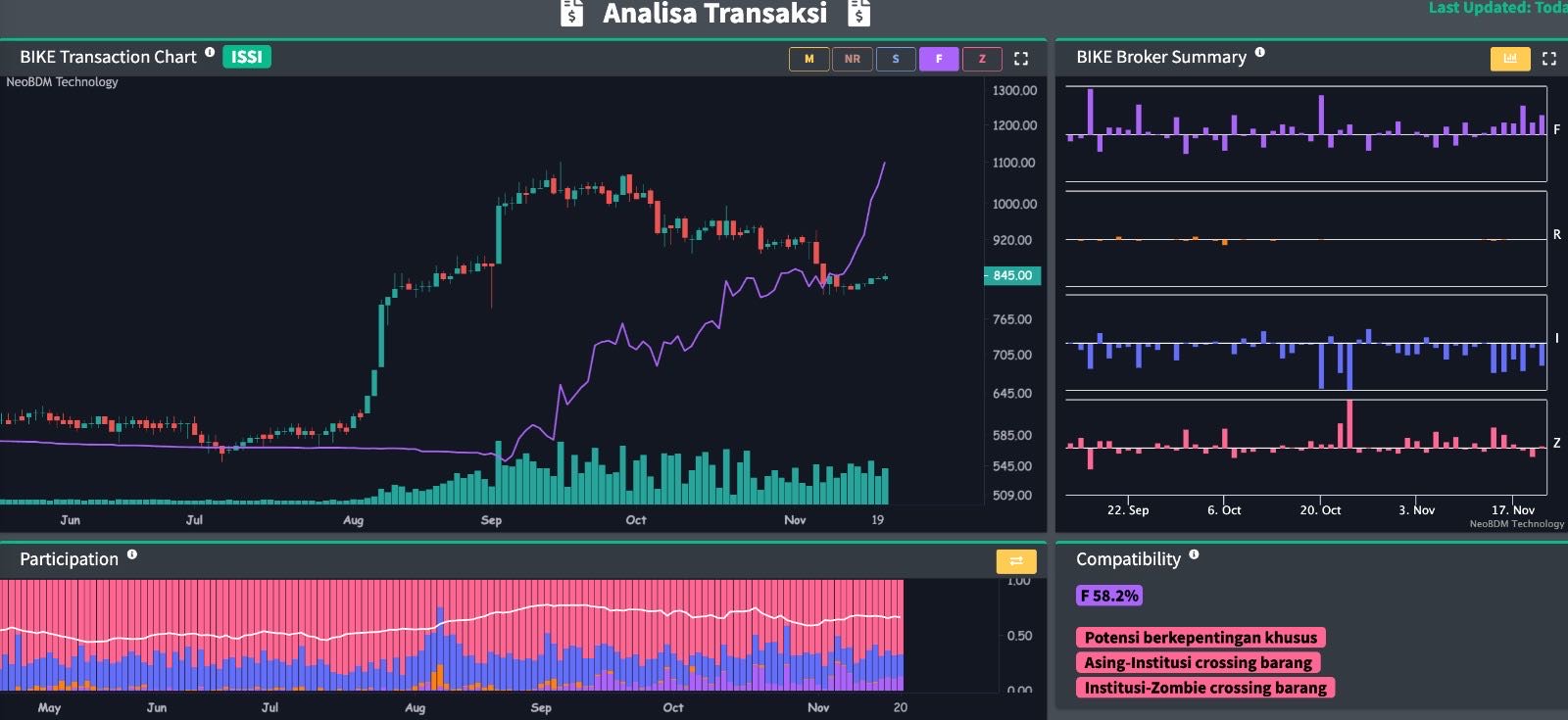Click the Sep label on transaction chart axis
Viewport: 1568px width, 720px height.
[491, 520]
